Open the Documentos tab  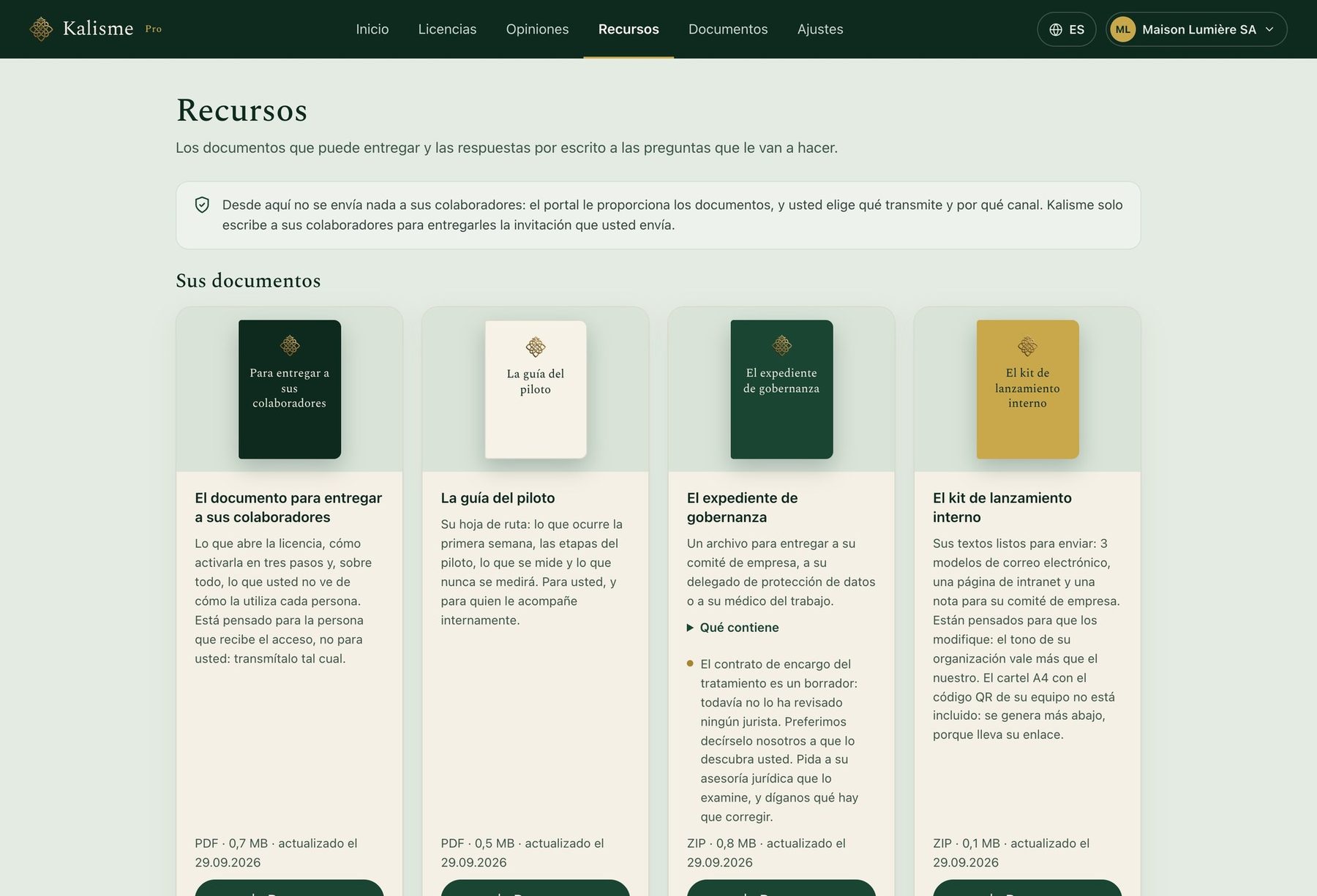click(x=728, y=29)
